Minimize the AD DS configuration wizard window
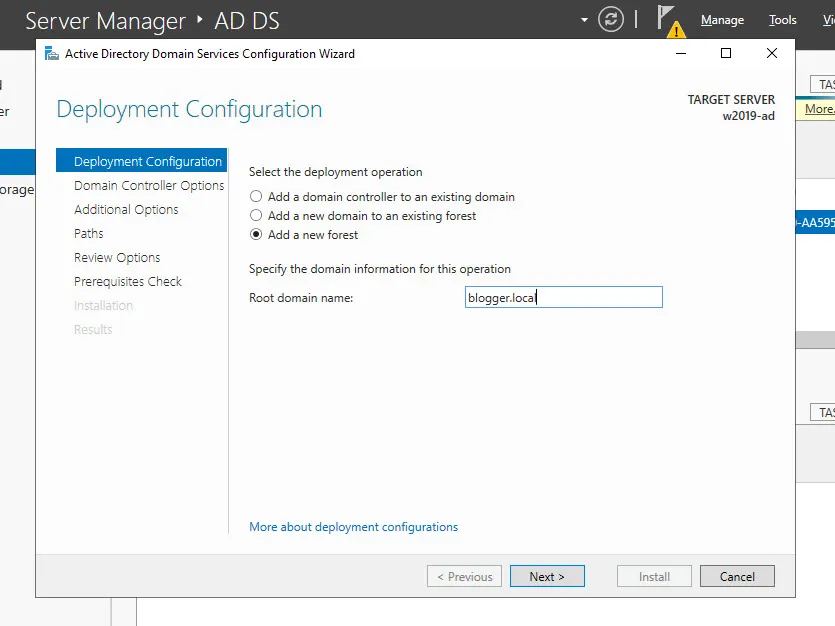The width and height of the screenshot is (835, 626). (x=681, y=54)
